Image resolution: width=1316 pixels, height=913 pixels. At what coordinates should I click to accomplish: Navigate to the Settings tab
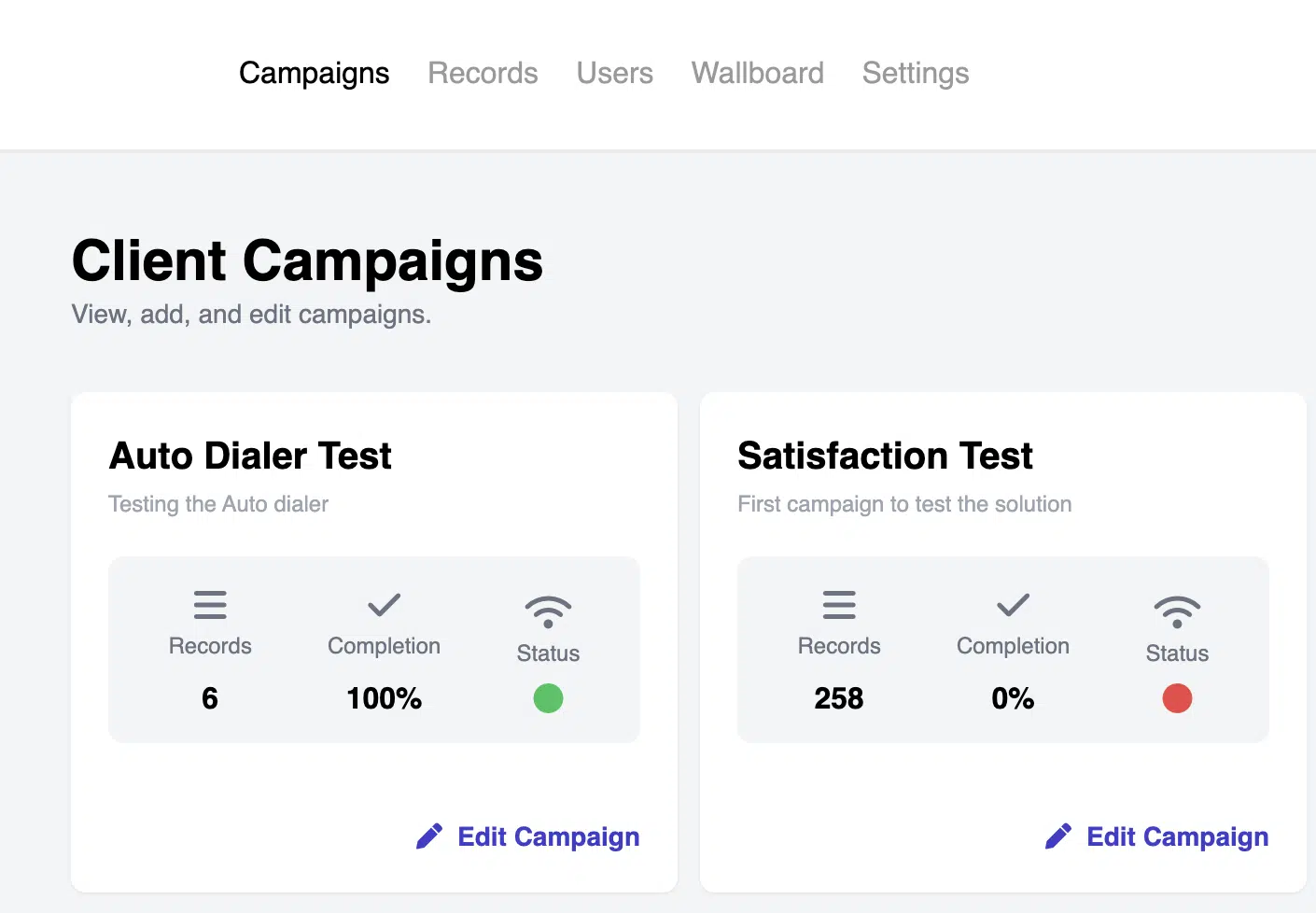(916, 73)
